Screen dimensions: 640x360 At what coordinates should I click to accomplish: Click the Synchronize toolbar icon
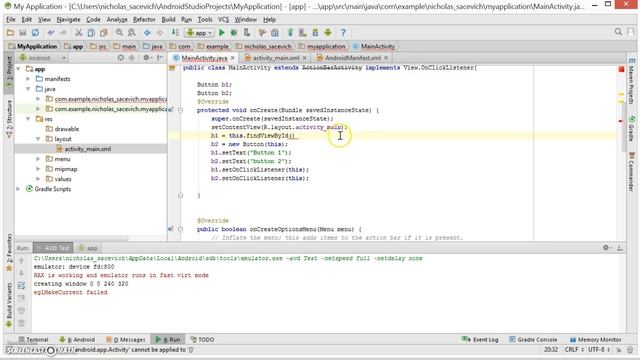(x=36, y=33)
